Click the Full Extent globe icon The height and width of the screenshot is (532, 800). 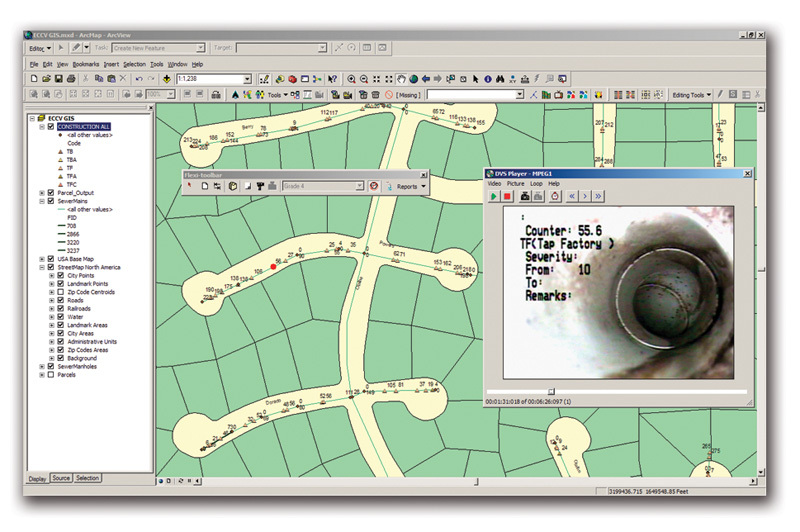point(414,78)
